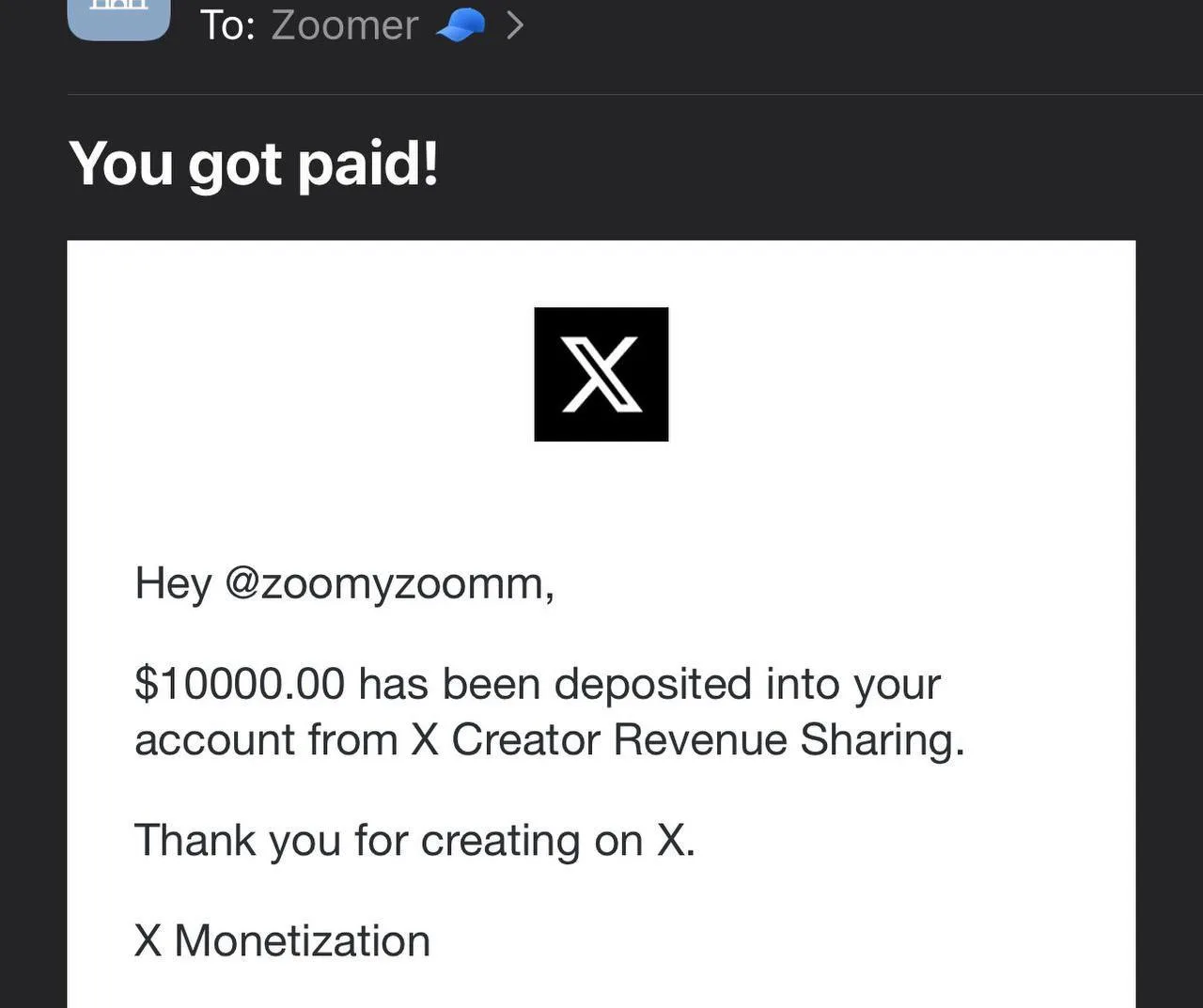Click the "To:" label in the header

[x=227, y=25]
